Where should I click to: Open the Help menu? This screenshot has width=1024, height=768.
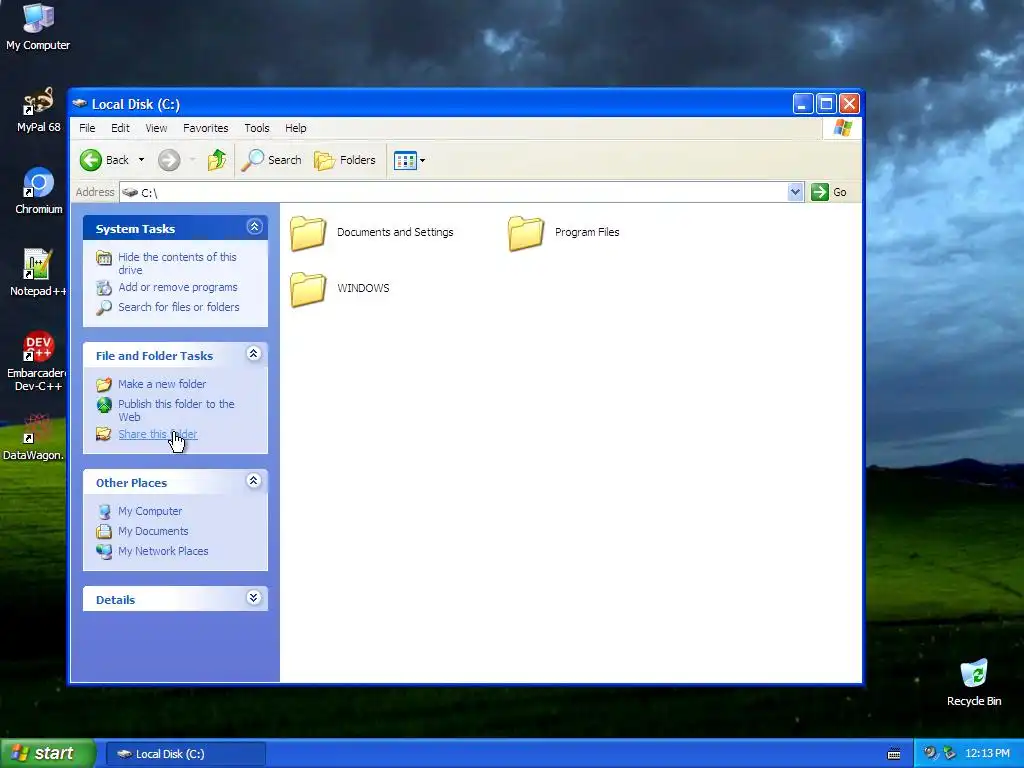click(x=295, y=128)
